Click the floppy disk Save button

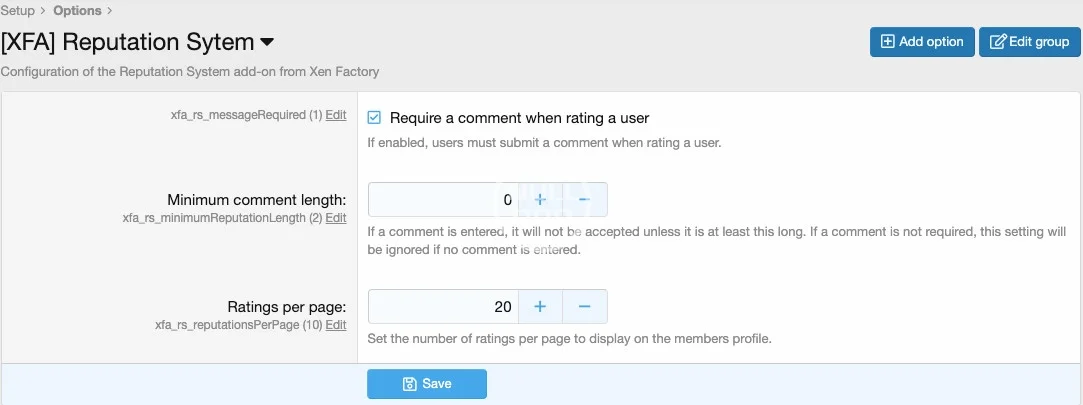click(x=427, y=384)
